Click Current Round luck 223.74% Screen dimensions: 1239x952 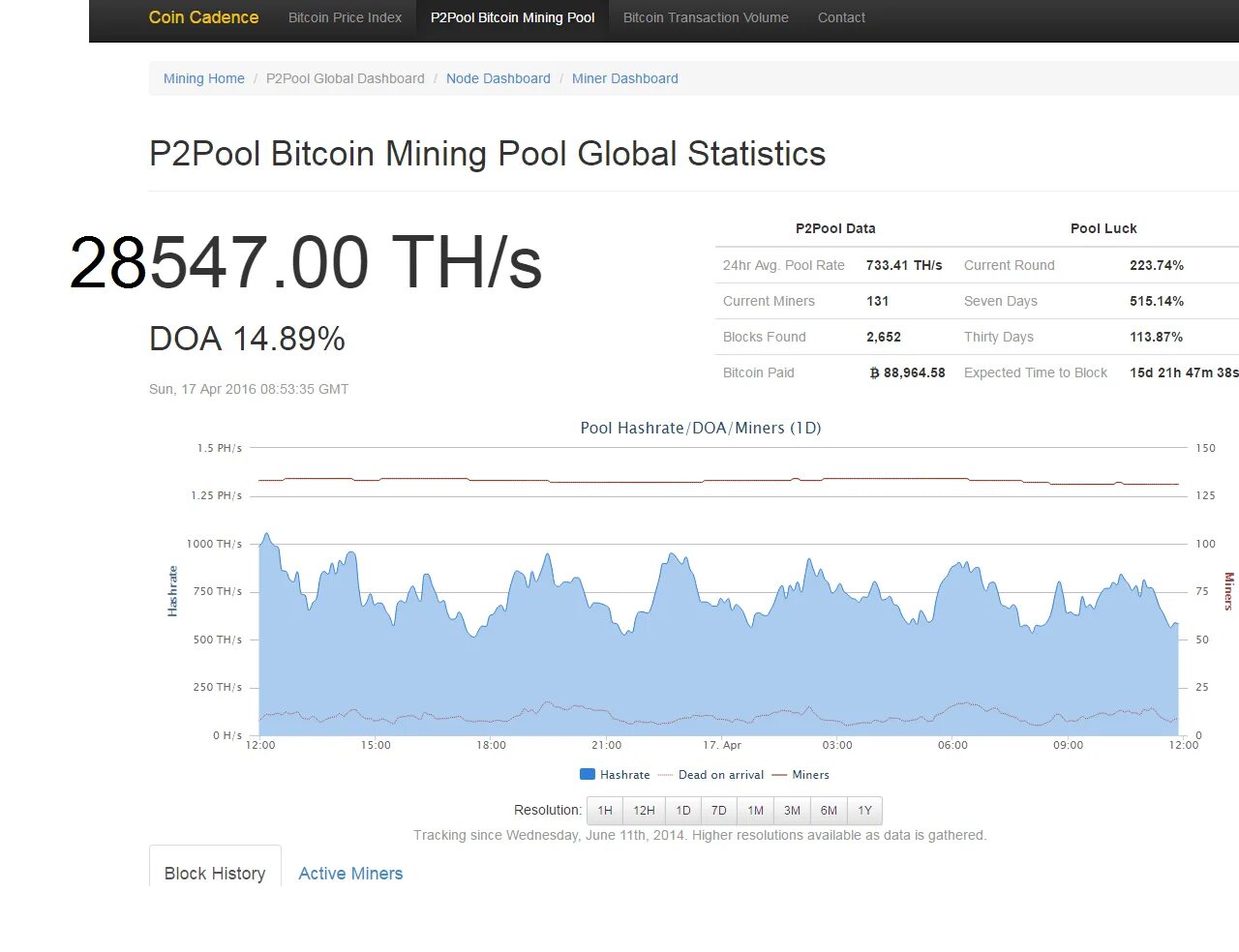(x=1157, y=265)
